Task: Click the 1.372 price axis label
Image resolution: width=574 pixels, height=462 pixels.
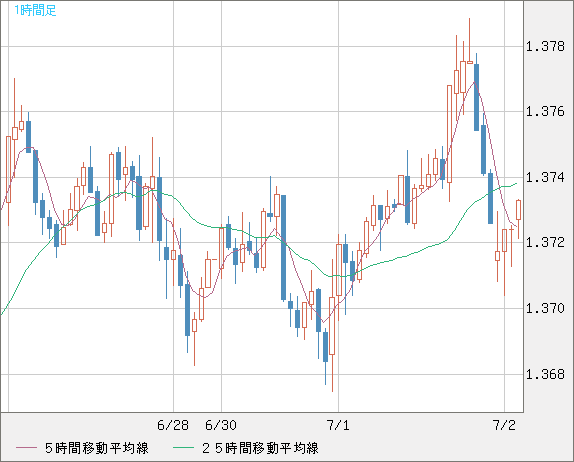Action: 545,242
